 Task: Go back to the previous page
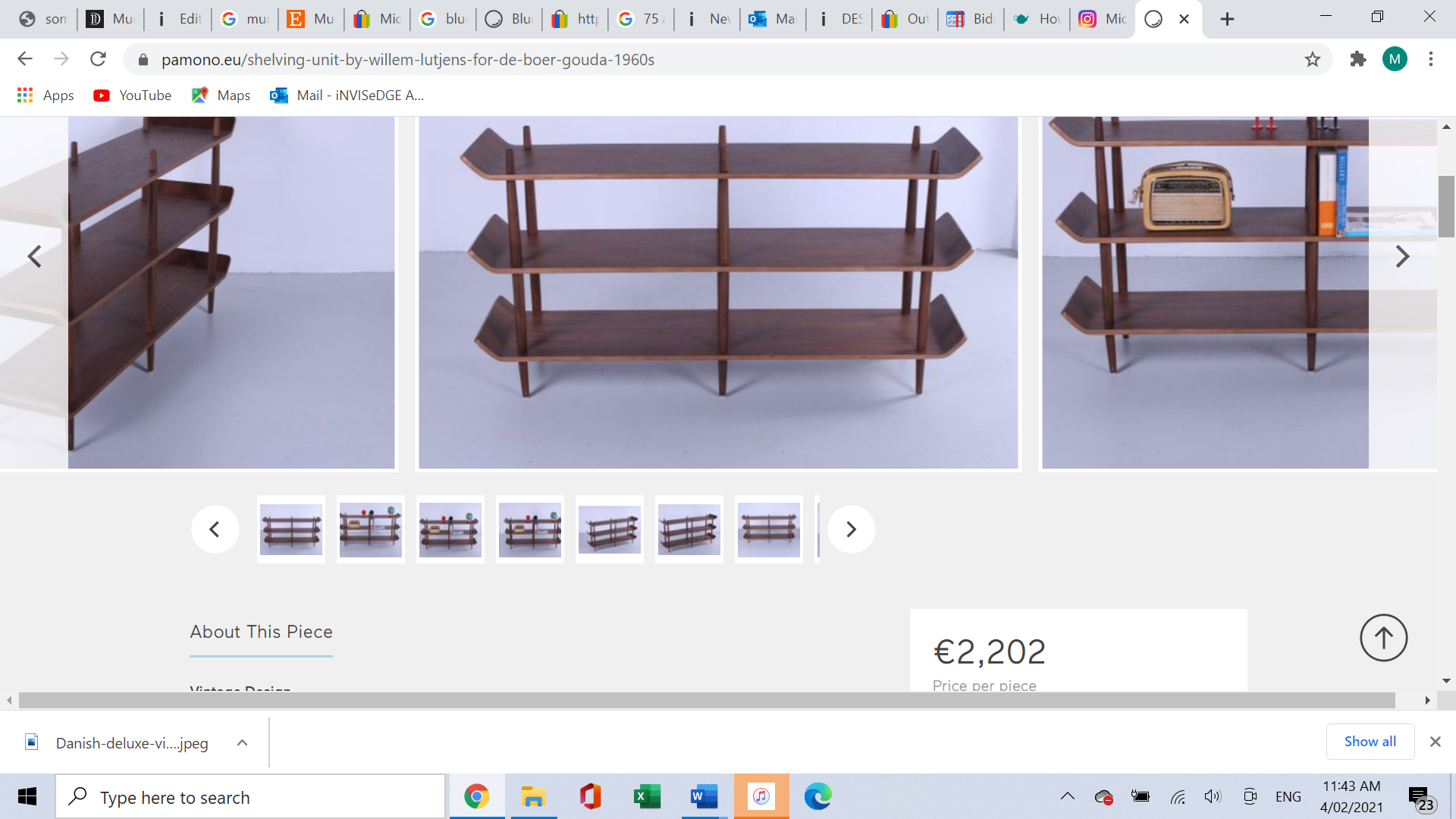coord(25,59)
